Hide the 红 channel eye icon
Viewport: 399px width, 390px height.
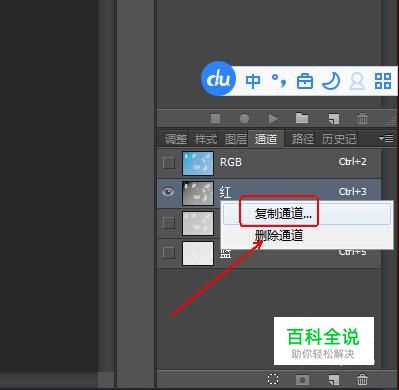(168, 192)
